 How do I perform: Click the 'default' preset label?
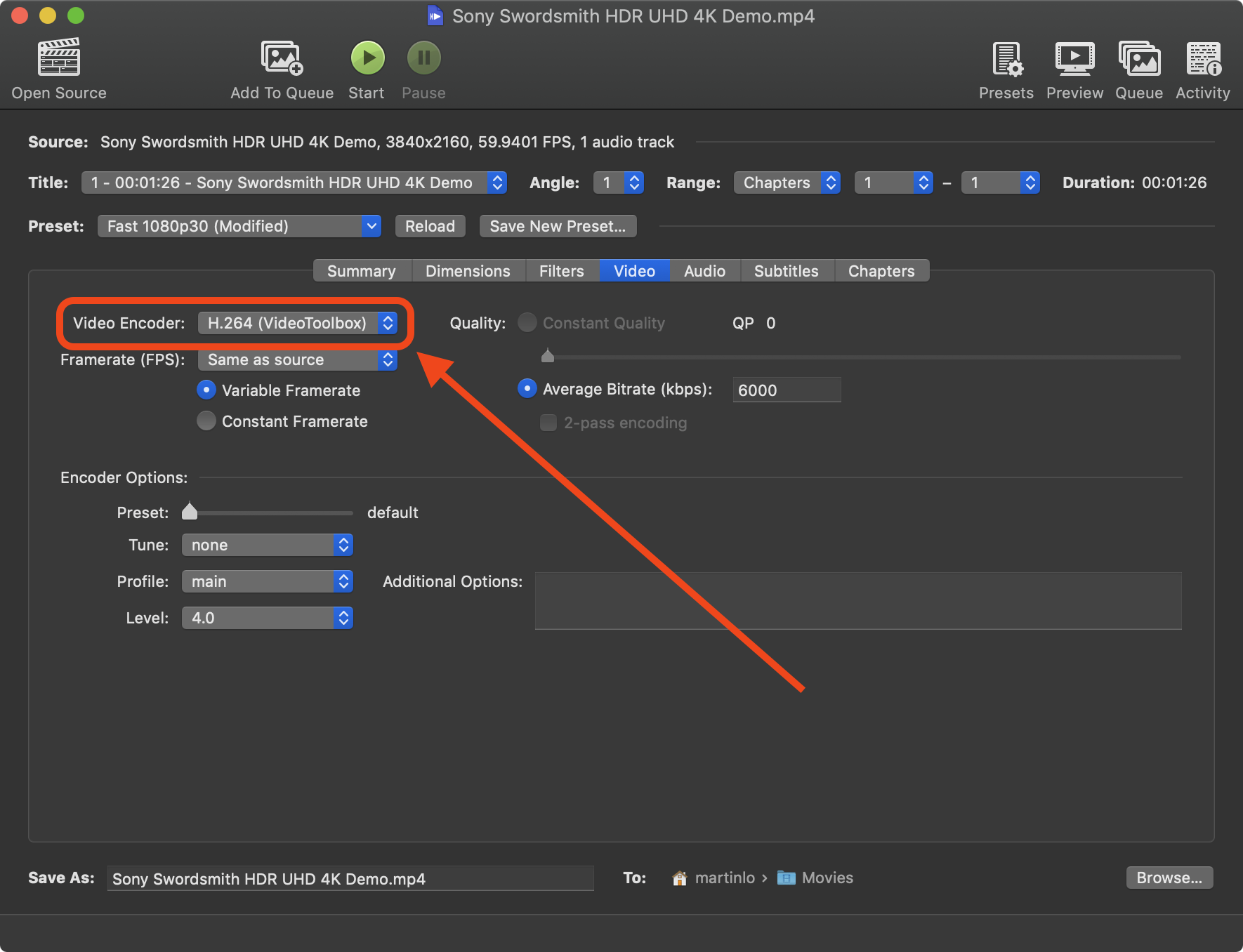(x=393, y=513)
